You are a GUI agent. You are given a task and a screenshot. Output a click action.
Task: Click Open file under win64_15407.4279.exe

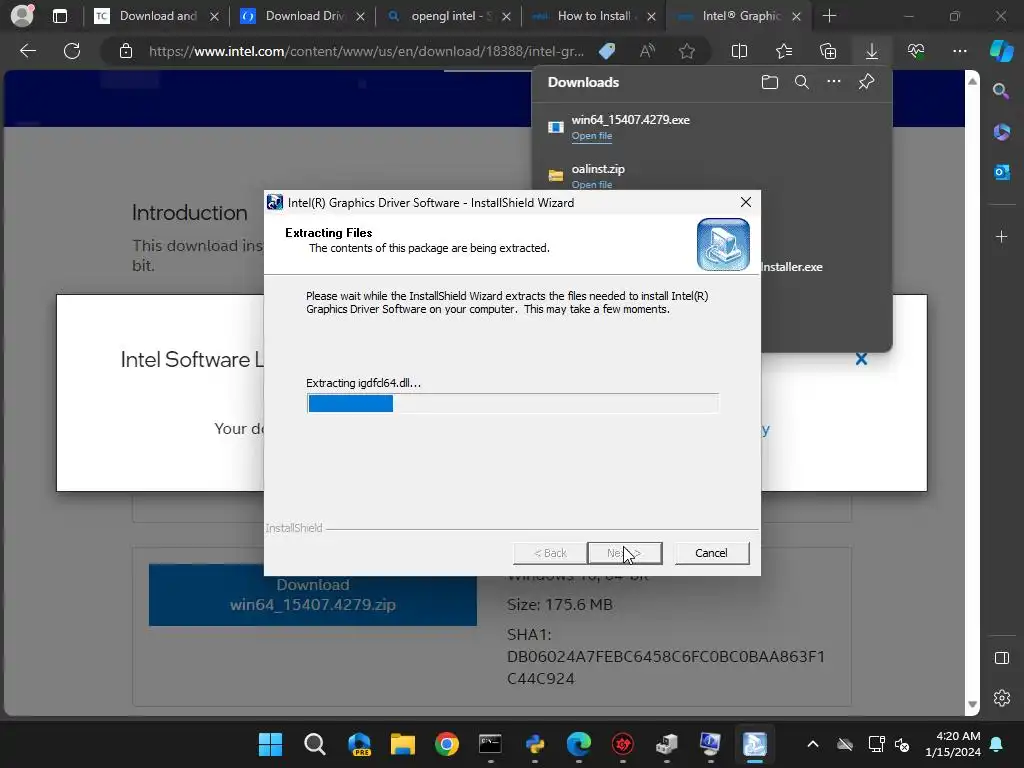592,136
